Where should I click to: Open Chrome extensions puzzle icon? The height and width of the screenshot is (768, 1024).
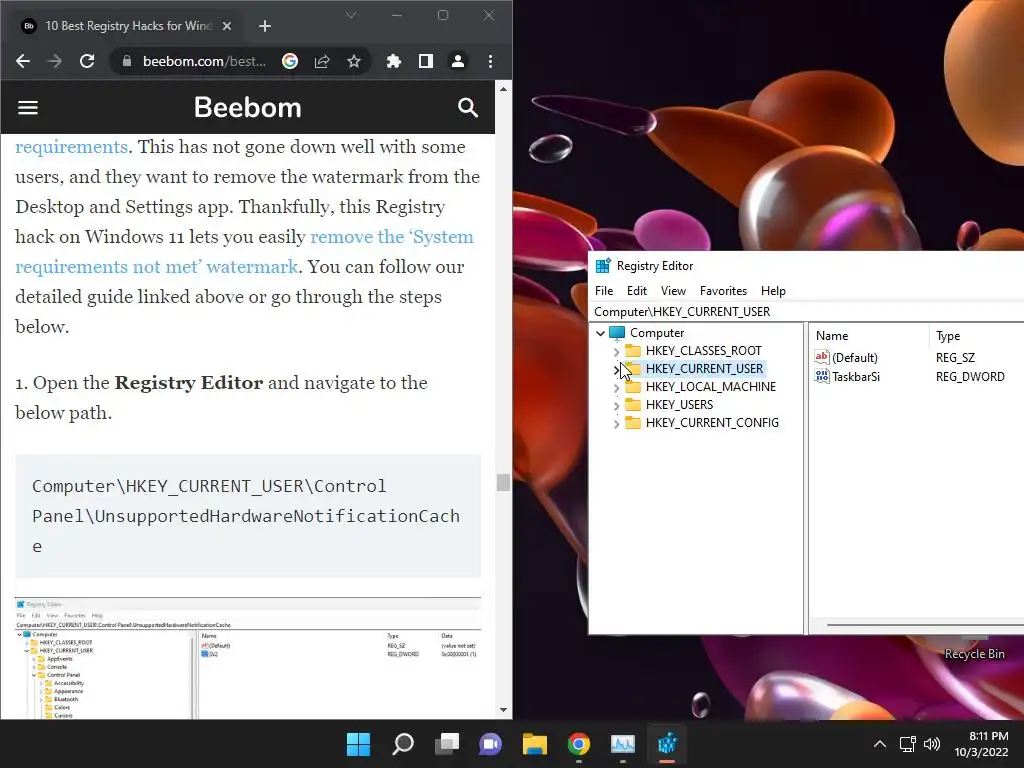(394, 61)
